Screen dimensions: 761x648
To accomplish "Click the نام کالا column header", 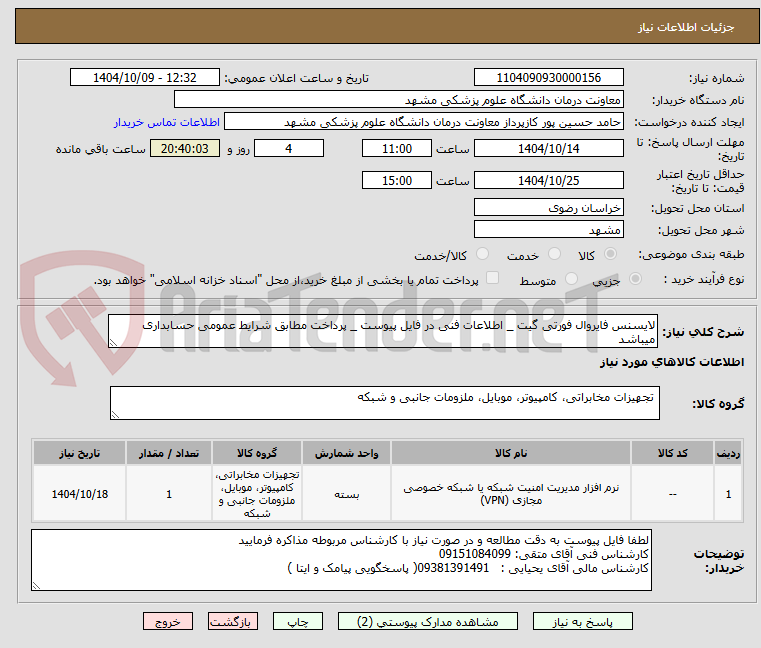I will tap(511, 453).
